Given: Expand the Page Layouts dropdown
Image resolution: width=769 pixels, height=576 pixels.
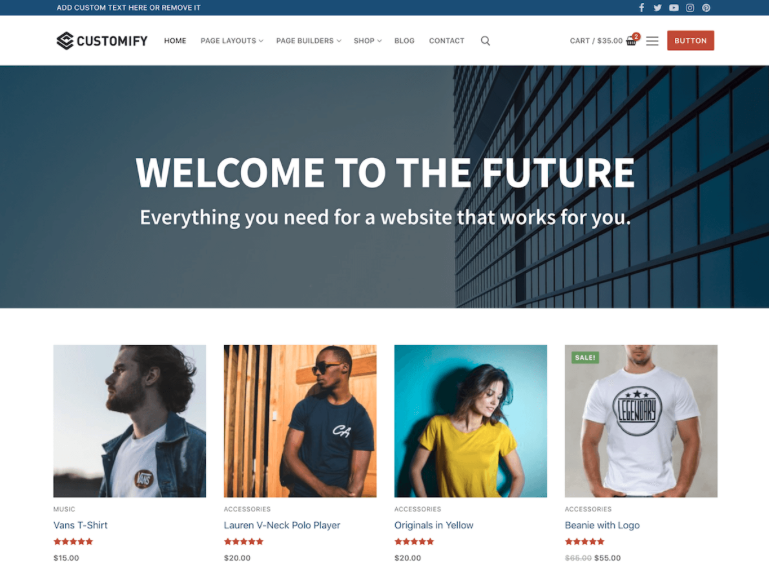Looking at the screenshot, I should pos(231,41).
